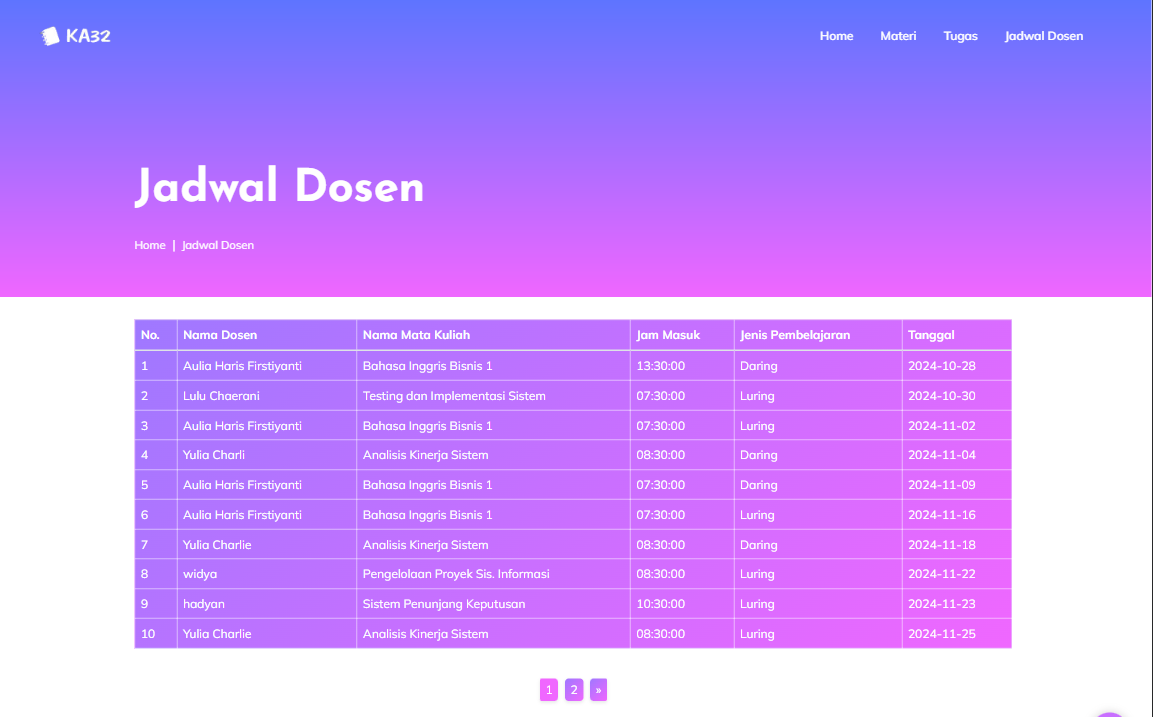Click the KA32 notebook logo icon
This screenshot has height=717, width=1153.
(50, 35)
